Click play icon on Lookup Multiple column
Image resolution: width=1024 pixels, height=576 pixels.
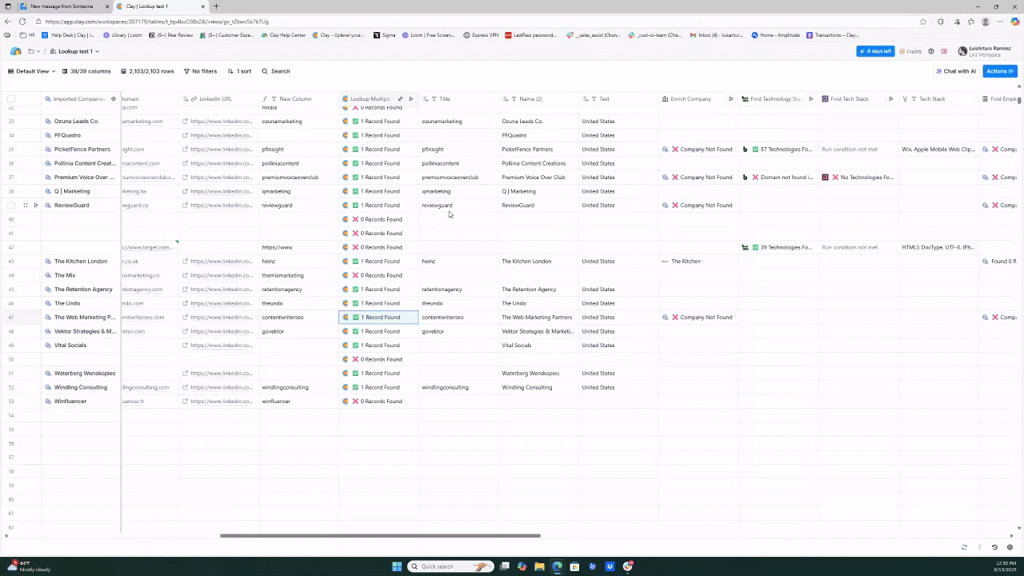pos(411,99)
